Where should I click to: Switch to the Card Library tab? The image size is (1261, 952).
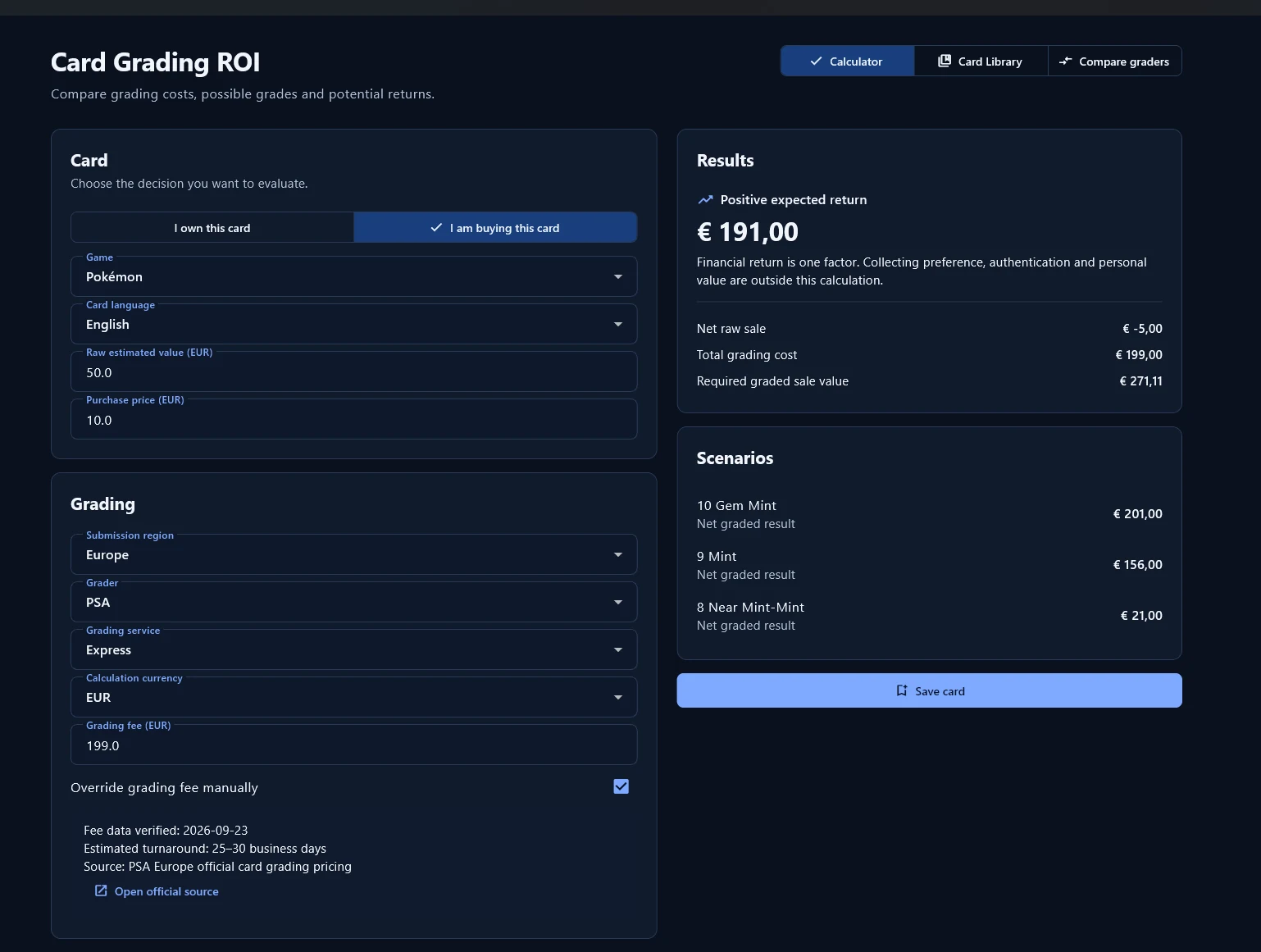[x=981, y=61]
